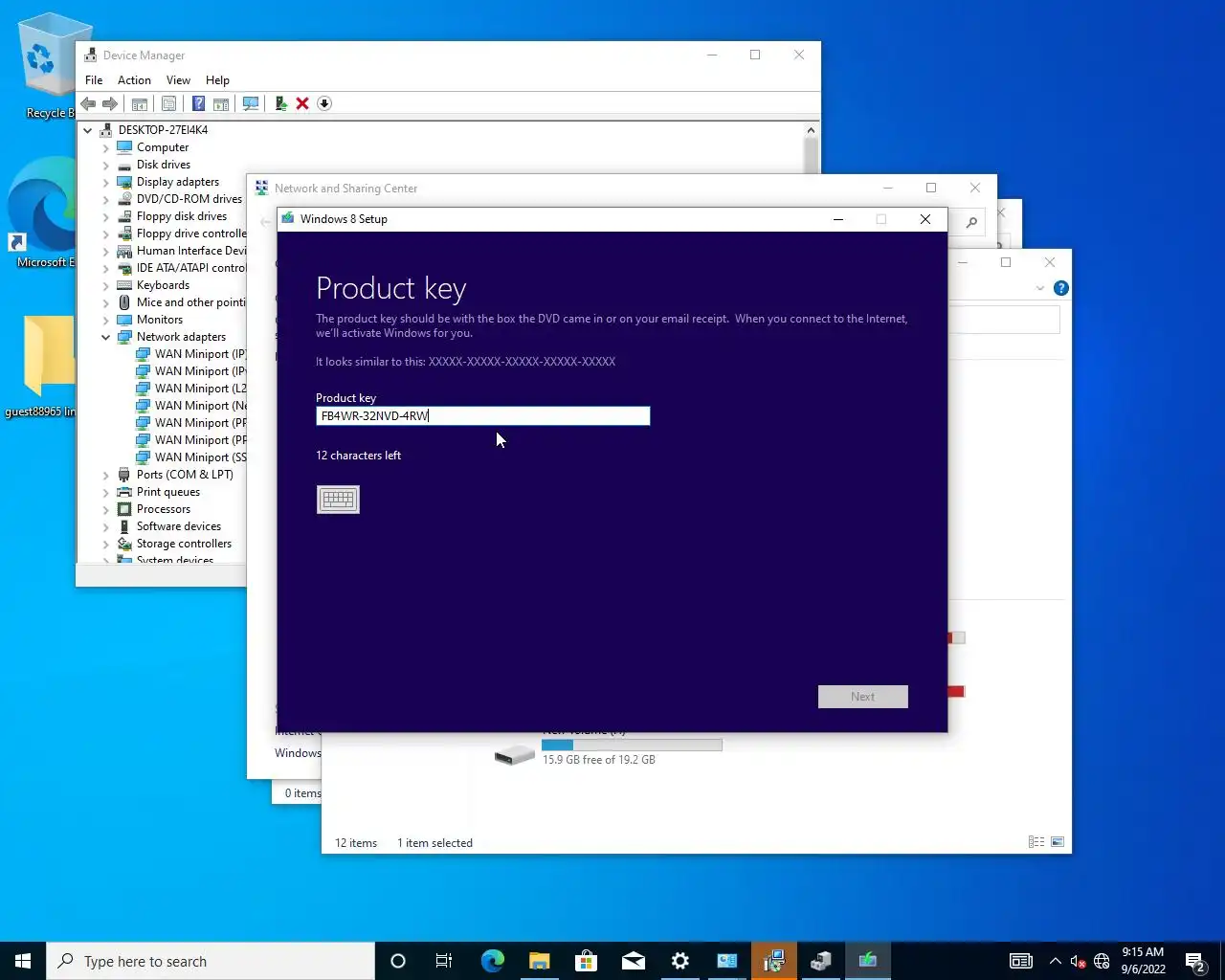Click the black down-arrow Disable device icon

point(324,103)
